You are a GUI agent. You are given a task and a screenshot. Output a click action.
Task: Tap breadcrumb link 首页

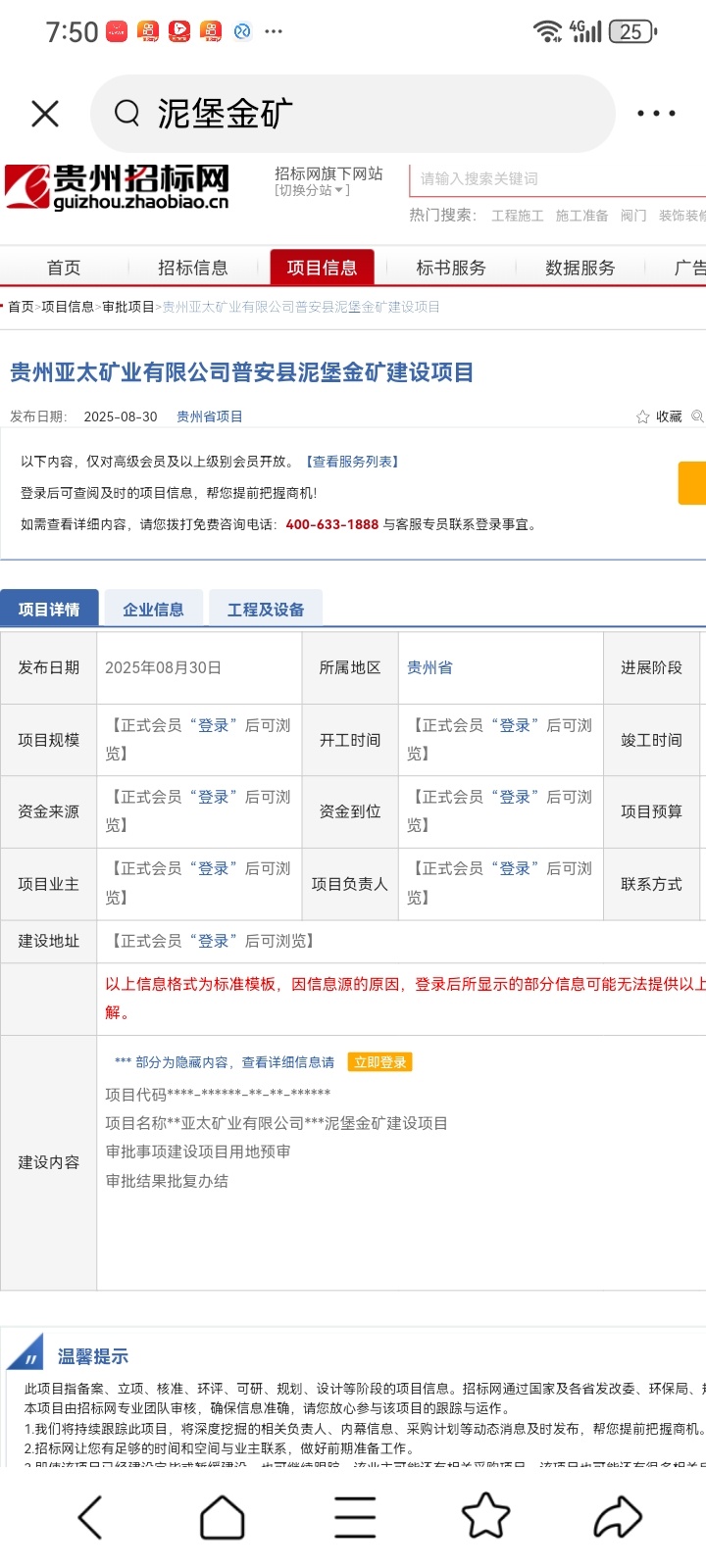tap(21, 307)
